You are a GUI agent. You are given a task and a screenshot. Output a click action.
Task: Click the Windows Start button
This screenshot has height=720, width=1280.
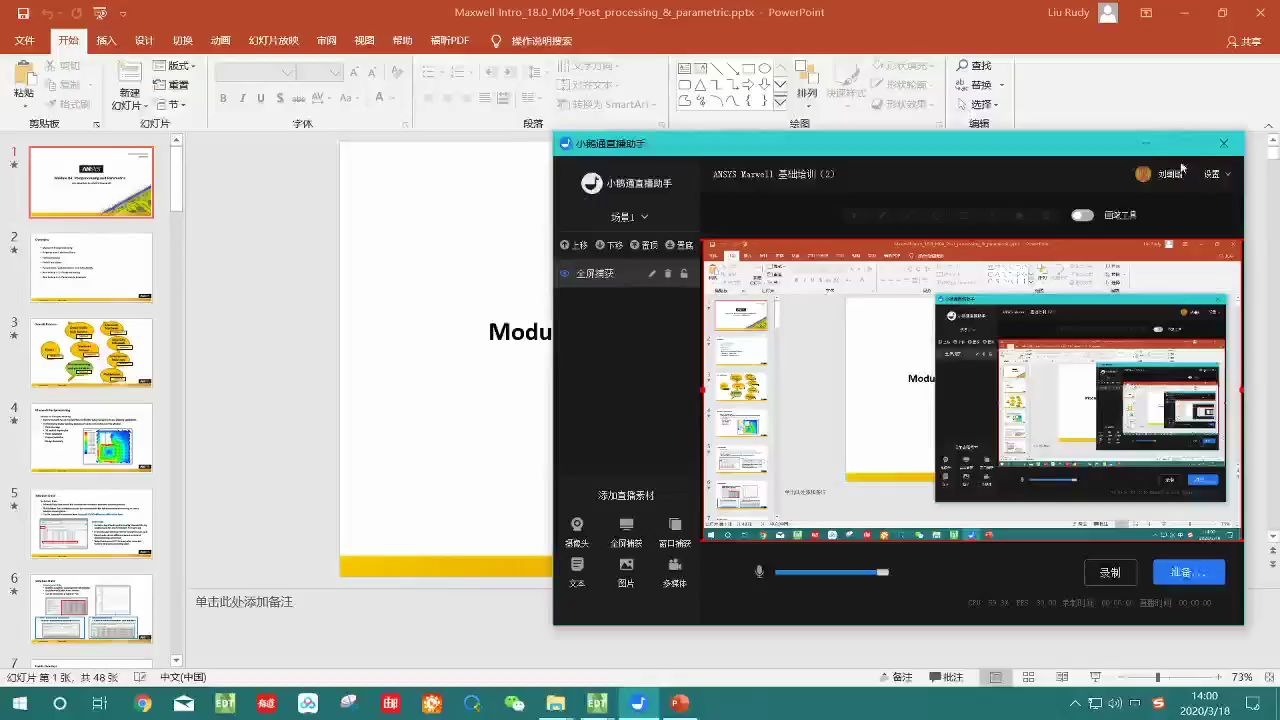click(19, 703)
